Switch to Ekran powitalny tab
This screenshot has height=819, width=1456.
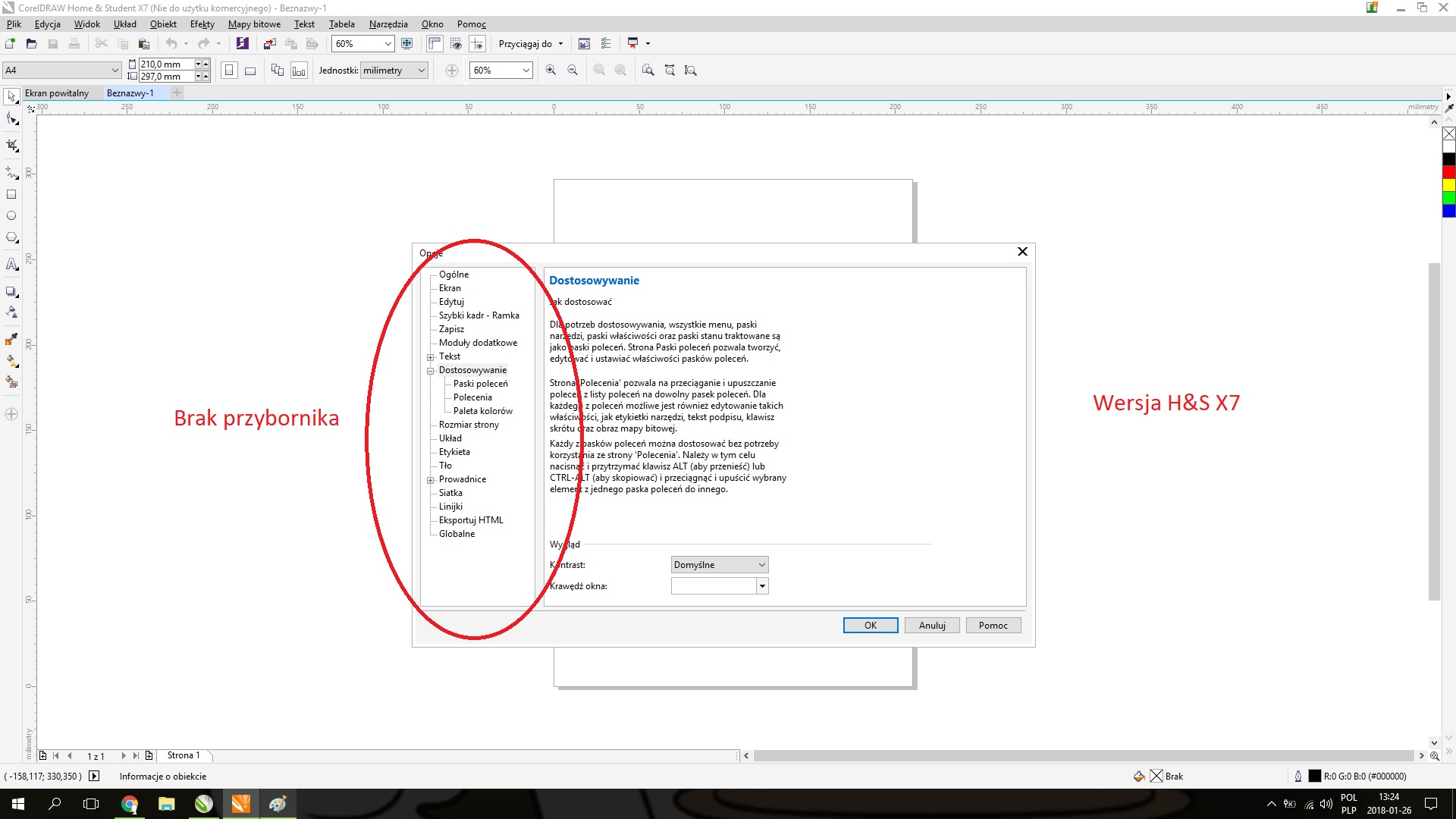click(57, 93)
